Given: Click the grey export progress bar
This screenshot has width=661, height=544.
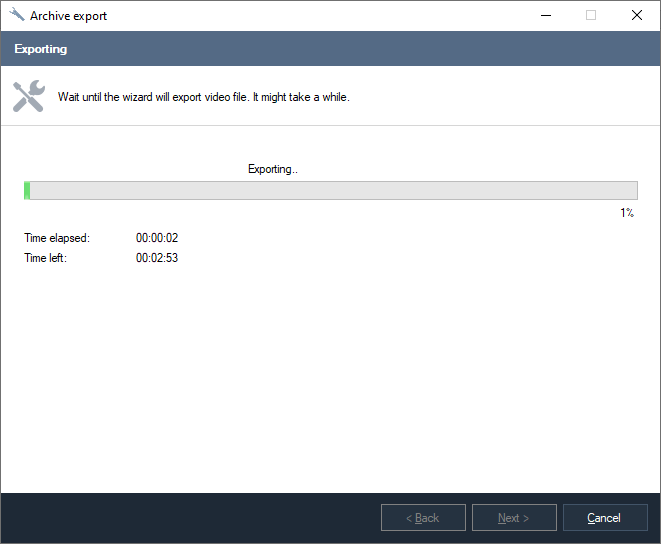Looking at the screenshot, I should click(x=330, y=191).
